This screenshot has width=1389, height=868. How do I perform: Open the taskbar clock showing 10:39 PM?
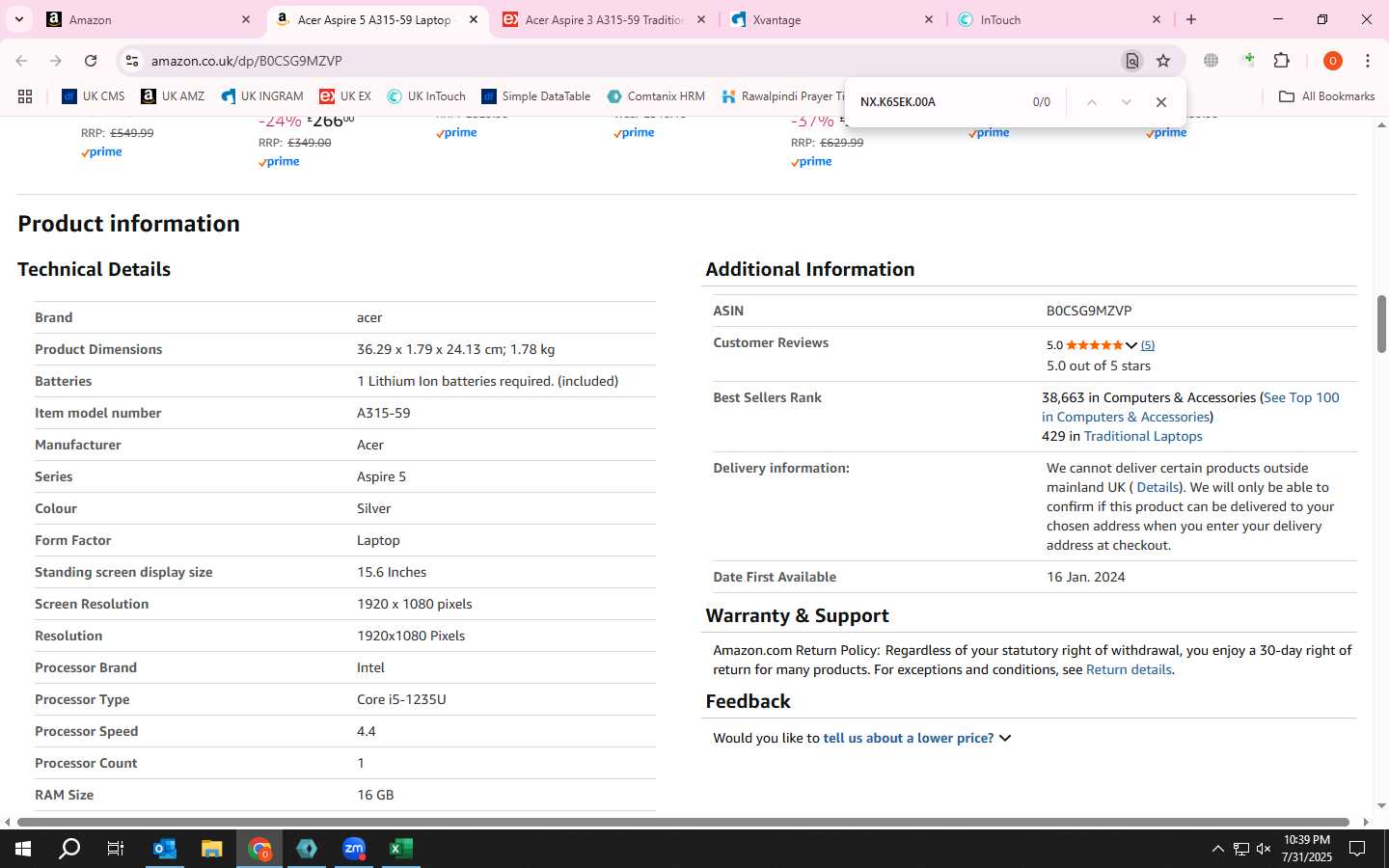click(x=1307, y=849)
